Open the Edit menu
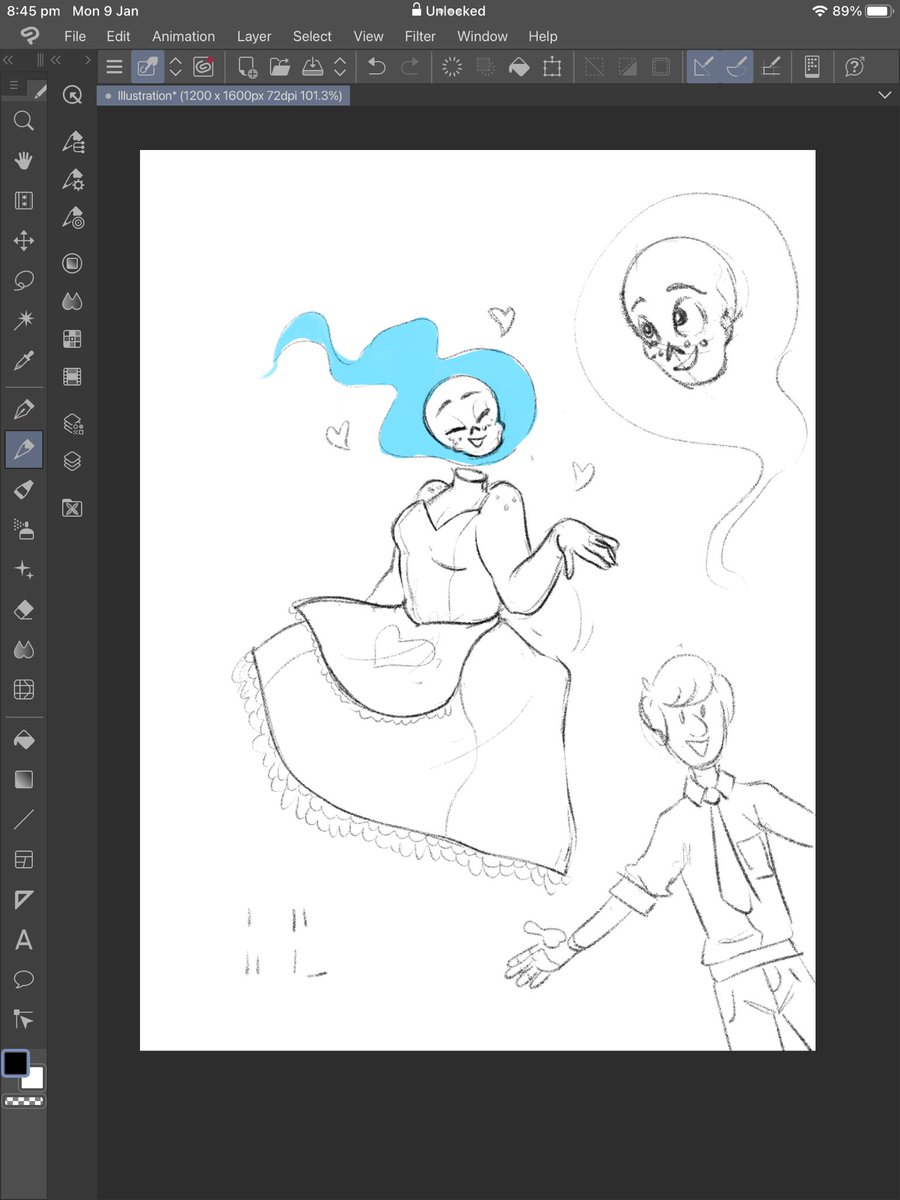The width and height of the screenshot is (900, 1200). point(119,36)
